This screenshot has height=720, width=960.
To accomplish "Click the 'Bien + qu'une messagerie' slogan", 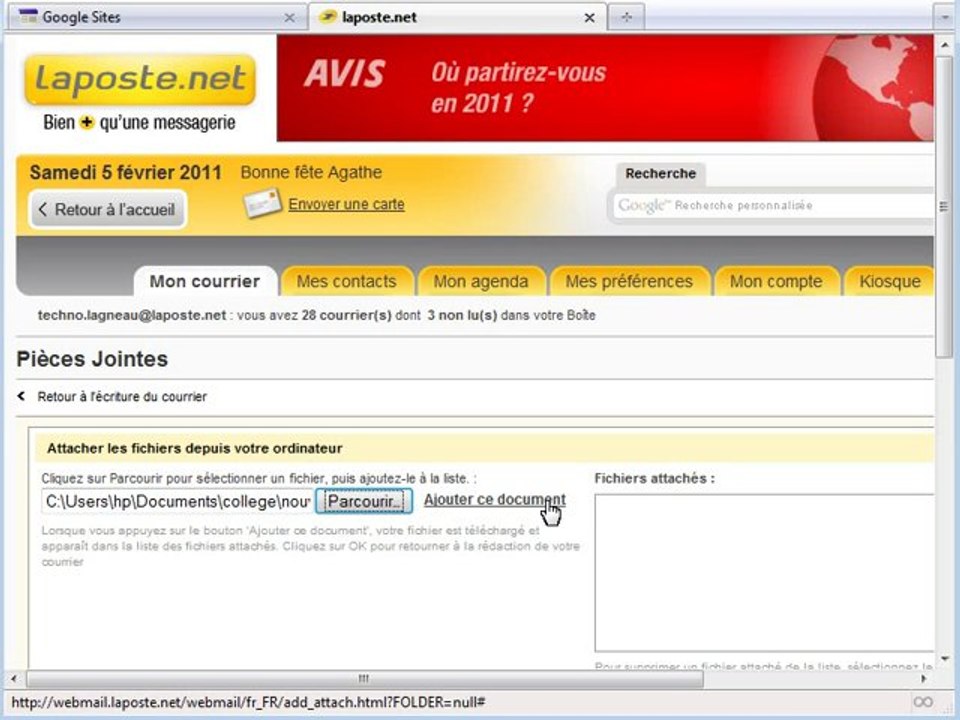I will tap(139, 122).
